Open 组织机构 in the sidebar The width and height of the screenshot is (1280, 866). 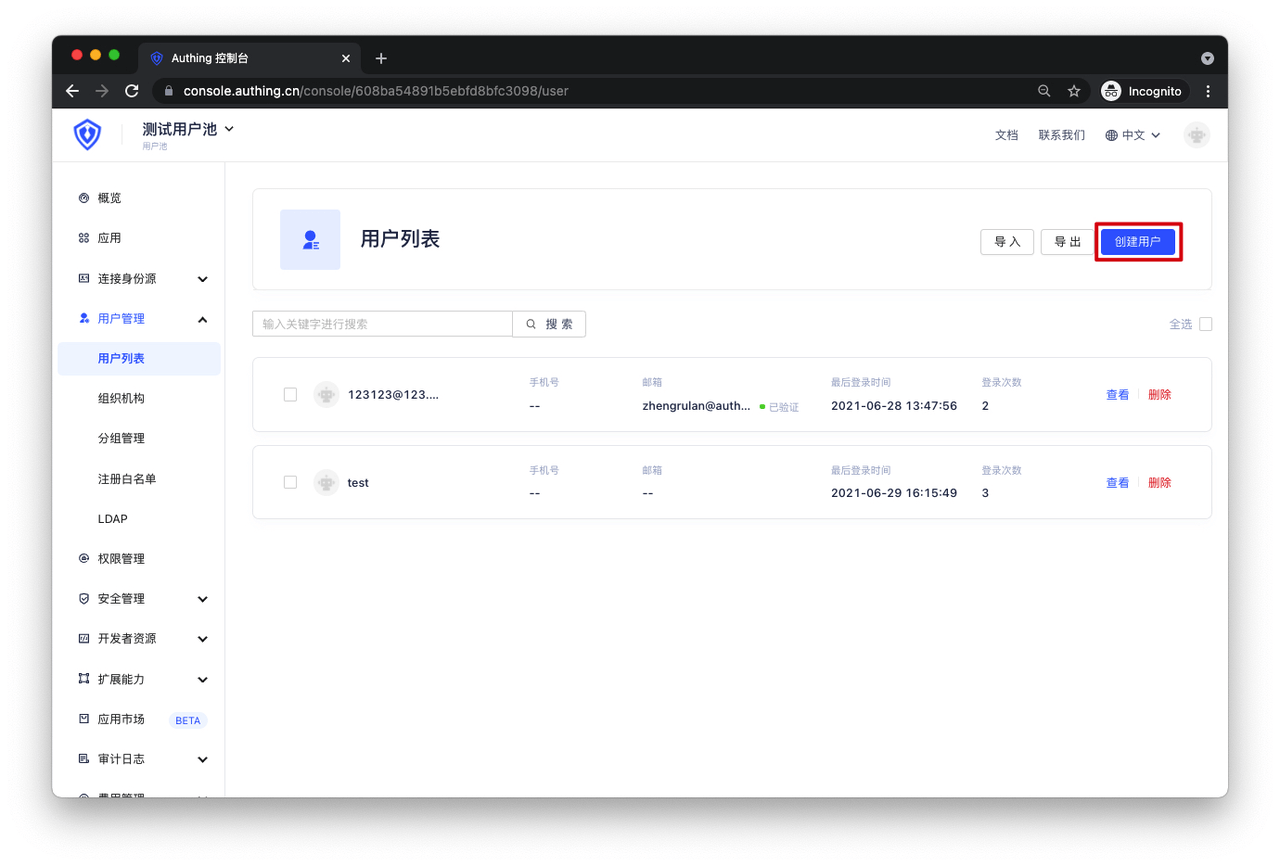[x=121, y=398]
